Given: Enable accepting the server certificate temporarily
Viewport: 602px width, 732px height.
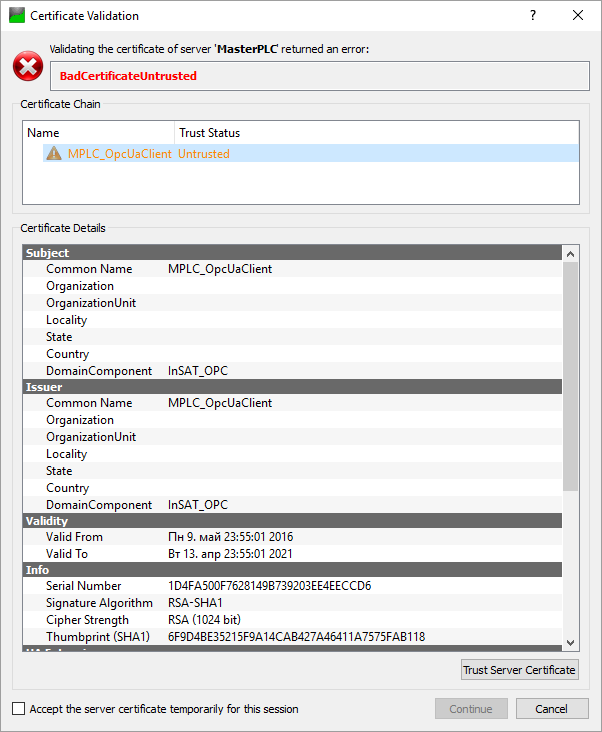Looking at the screenshot, I should pos(19,709).
